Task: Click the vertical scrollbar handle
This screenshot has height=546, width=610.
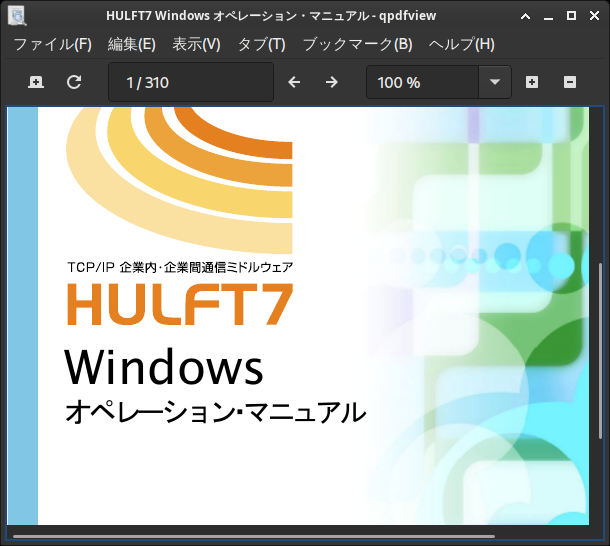Action: click(601, 351)
